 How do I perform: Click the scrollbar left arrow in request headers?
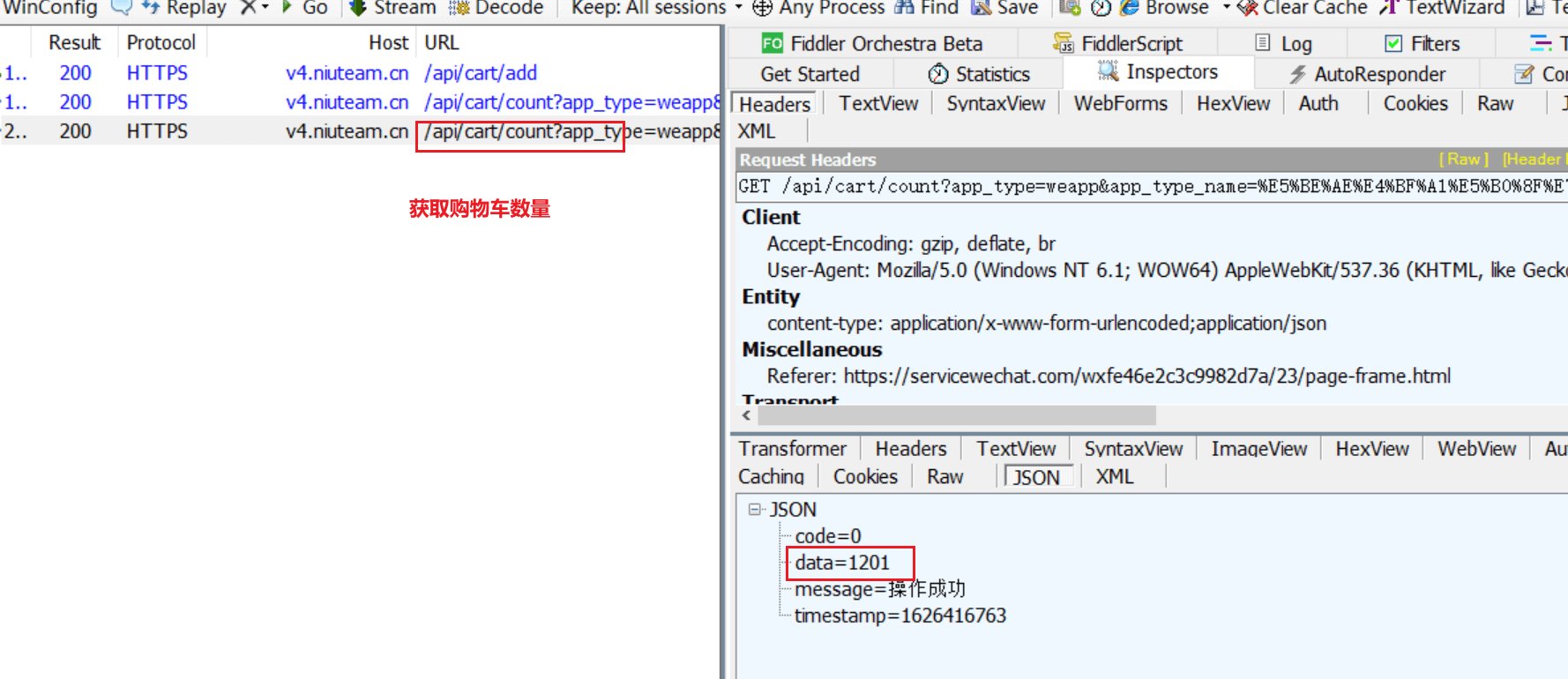click(747, 415)
